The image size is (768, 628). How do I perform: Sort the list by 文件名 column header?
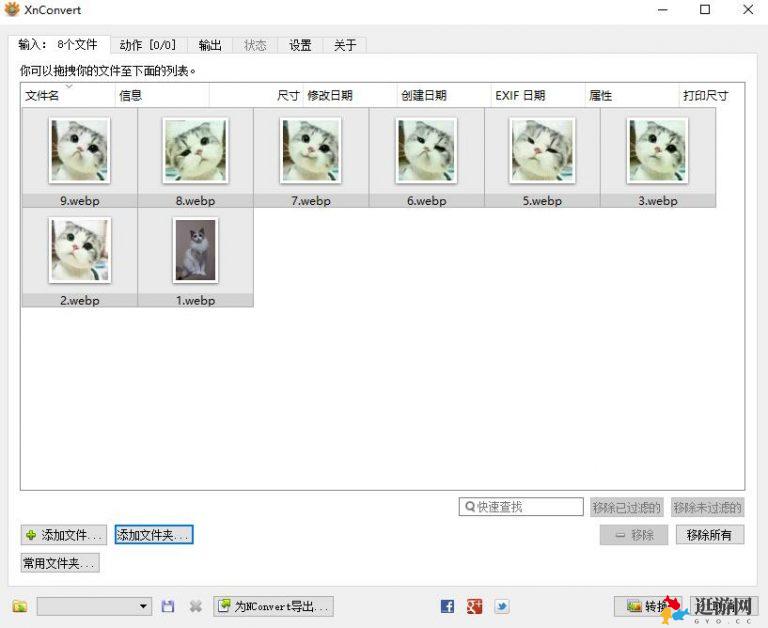[x=42, y=96]
